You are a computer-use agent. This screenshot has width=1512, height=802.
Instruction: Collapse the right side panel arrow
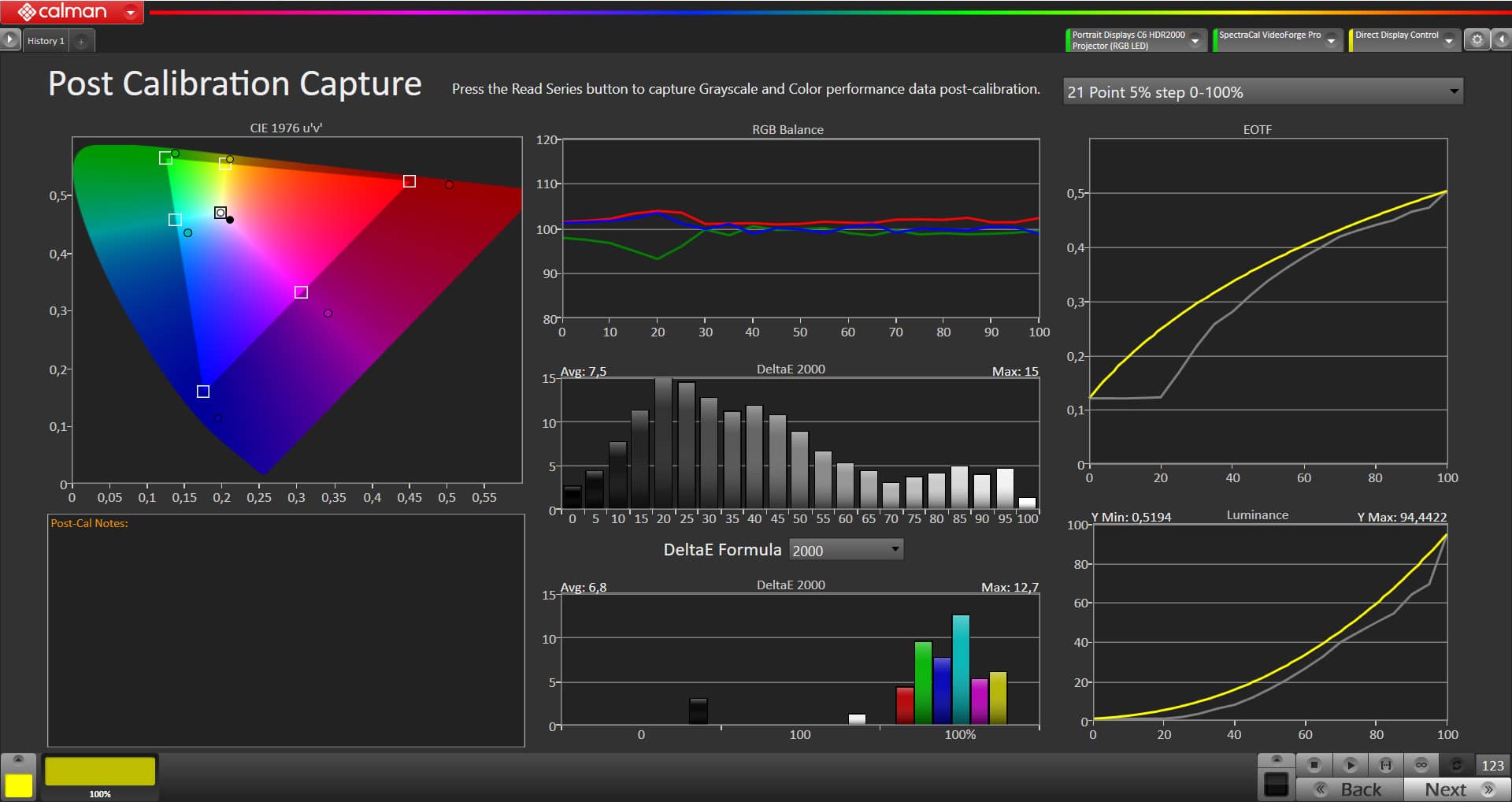click(1502, 39)
